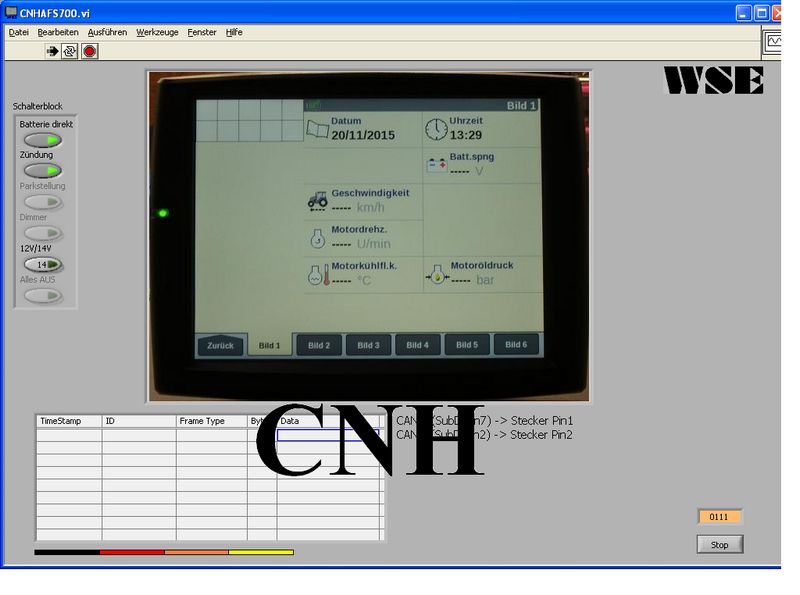Click the Run arrow toolbar icon
The height and width of the screenshot is (595, 800).
click(x=52, y=51)
